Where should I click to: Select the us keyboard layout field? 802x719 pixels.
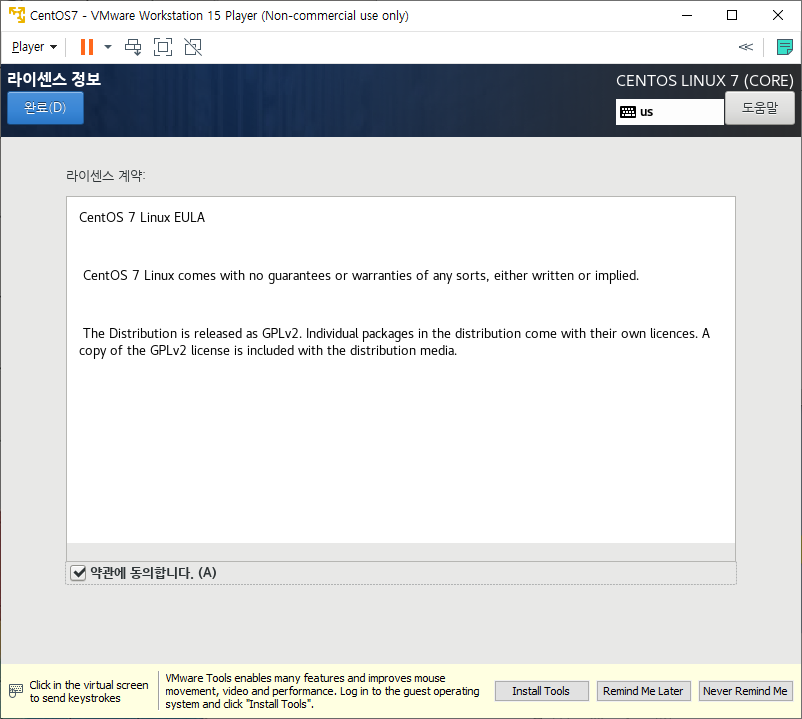point(670,112)
